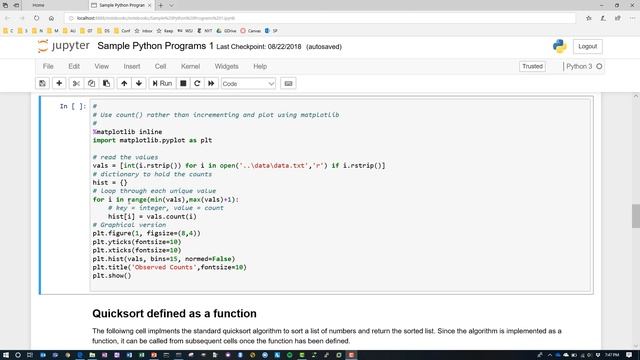Click the In [ ]: cell prompt

click(x=73, y=106)
